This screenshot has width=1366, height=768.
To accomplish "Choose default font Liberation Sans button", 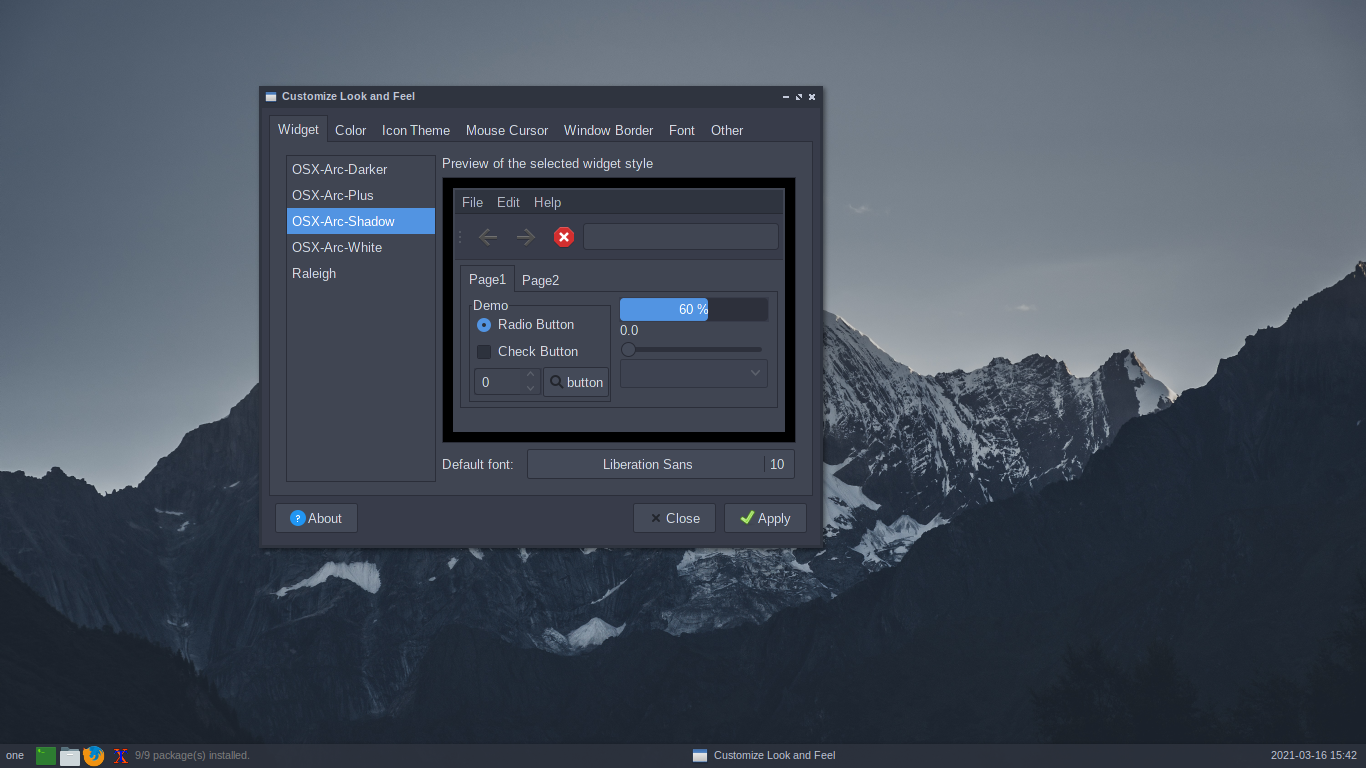I will click(x=661, y=464).
